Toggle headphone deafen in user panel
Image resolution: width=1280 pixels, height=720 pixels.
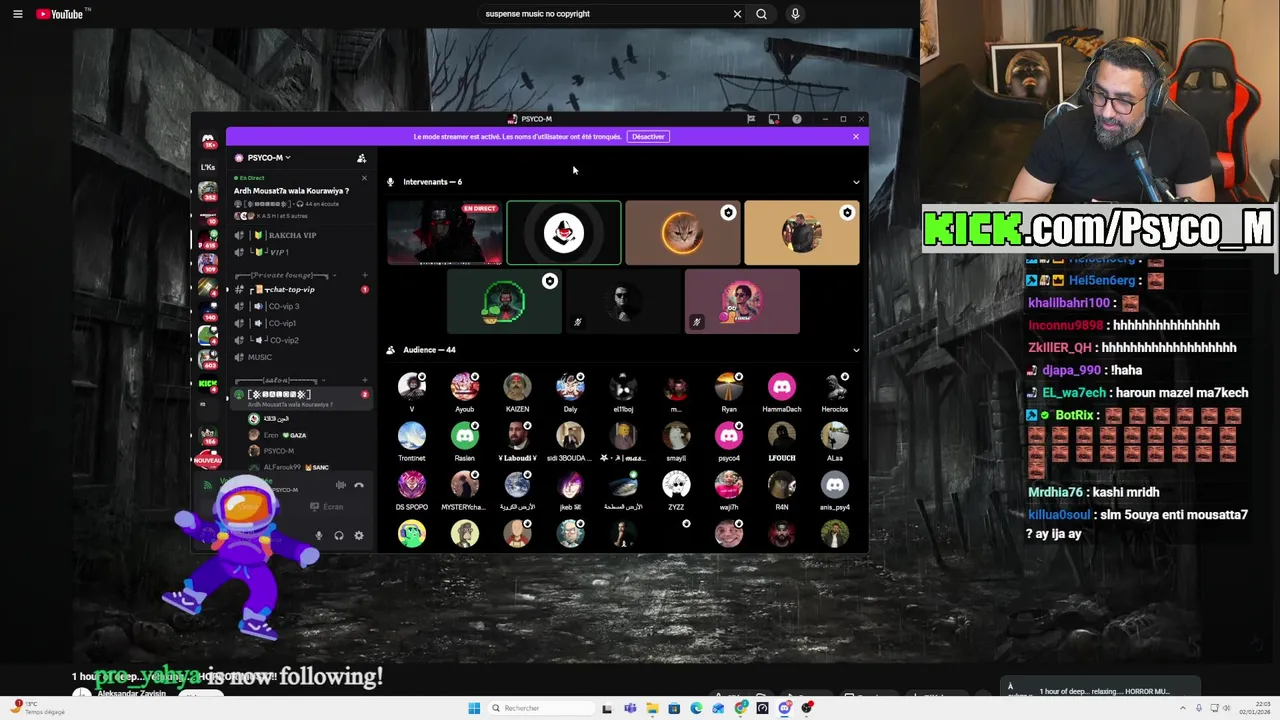pos(339,536)
